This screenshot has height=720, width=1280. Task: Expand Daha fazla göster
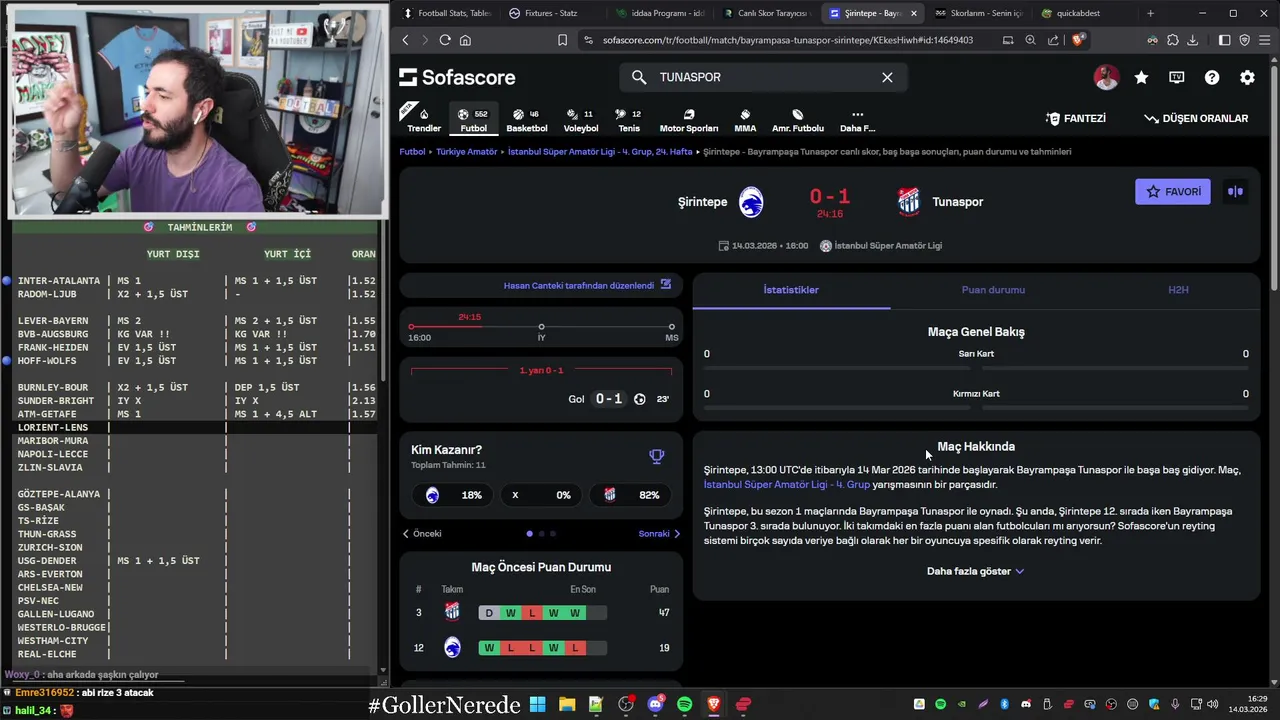[x=975, y=571]
